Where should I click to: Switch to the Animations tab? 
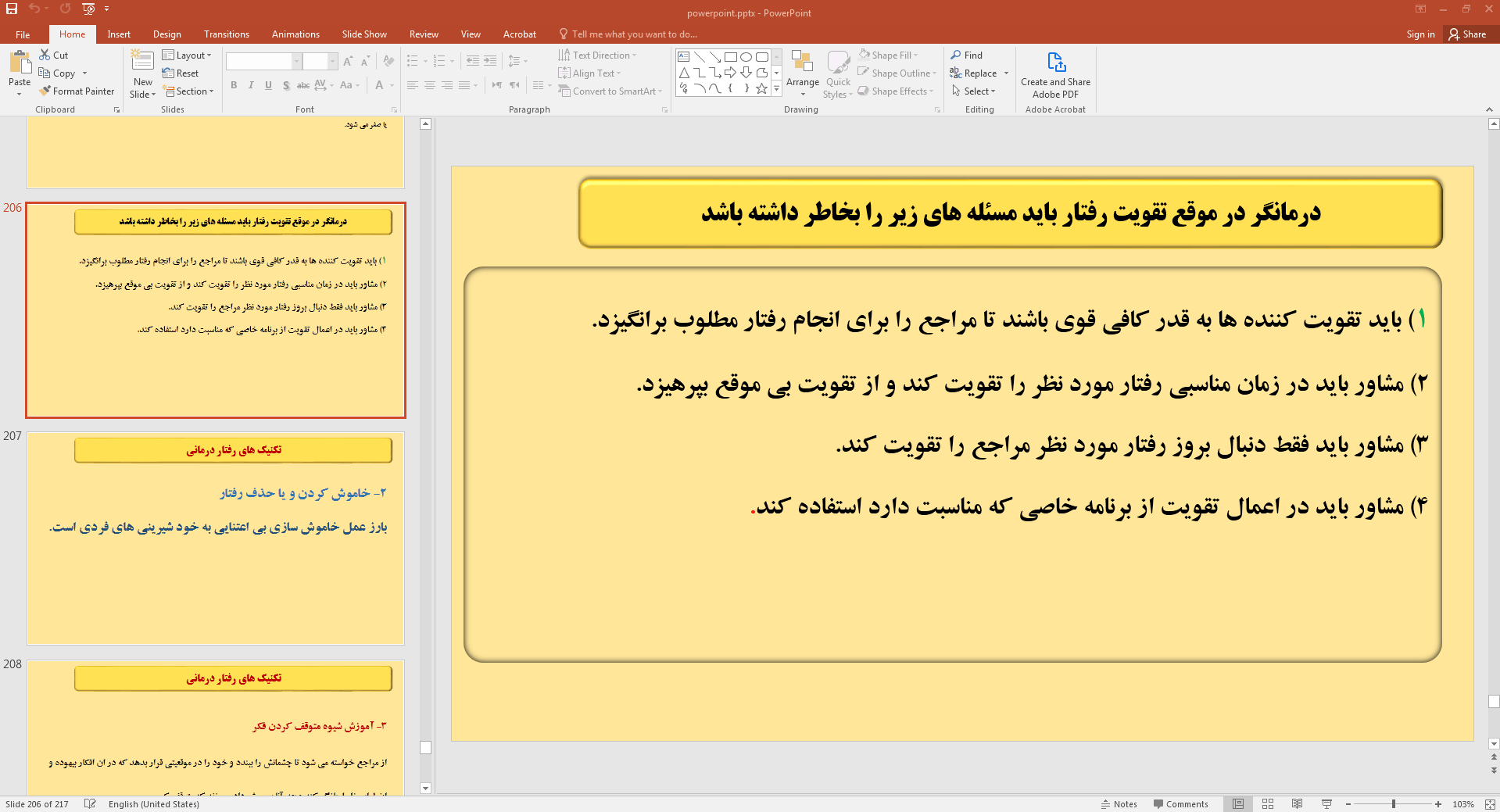pyautogui.click(x=295, y=34)
